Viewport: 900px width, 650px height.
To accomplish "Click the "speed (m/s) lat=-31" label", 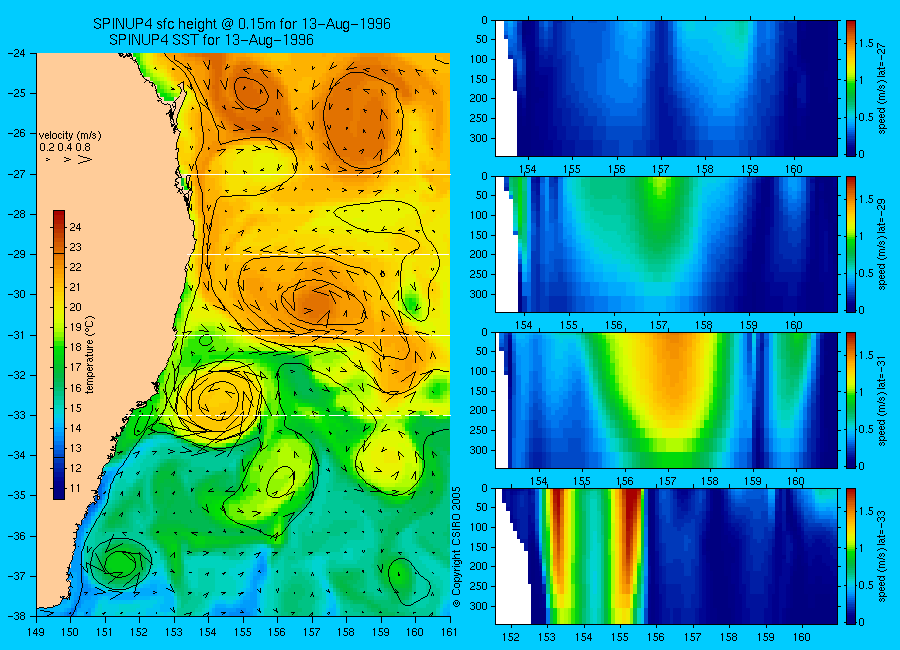I will (x=883, y=400).
